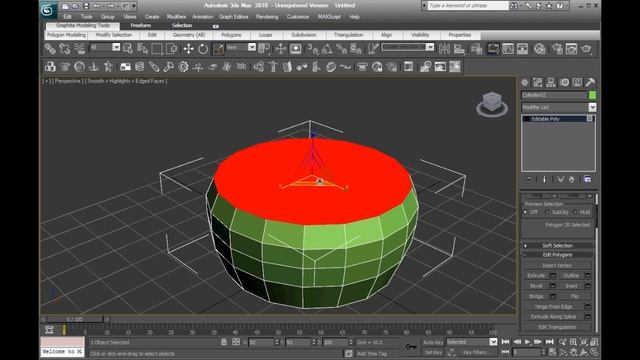Click the Bind to Space Warp tool
The height and width of the screenshot is (360, 640).
pos(80,49)
